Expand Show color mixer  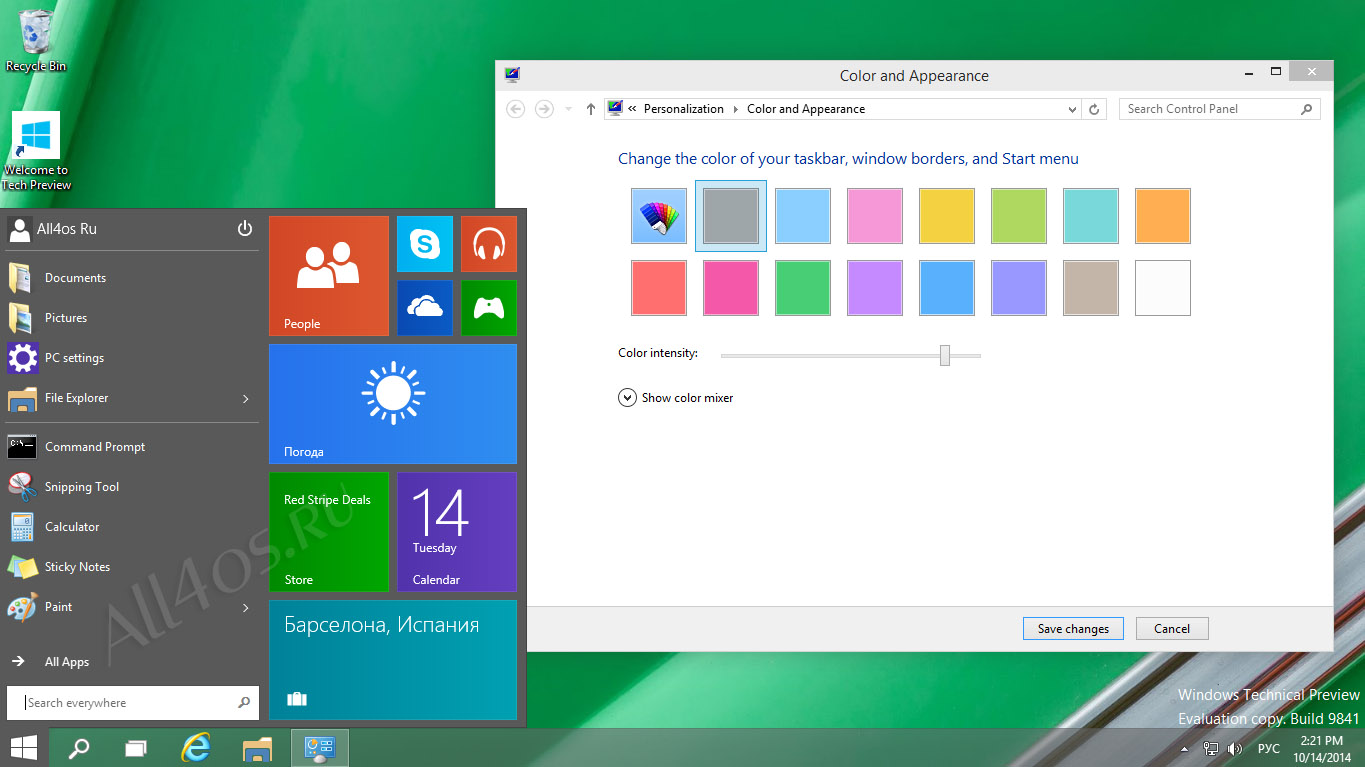(x=676, y=398)
